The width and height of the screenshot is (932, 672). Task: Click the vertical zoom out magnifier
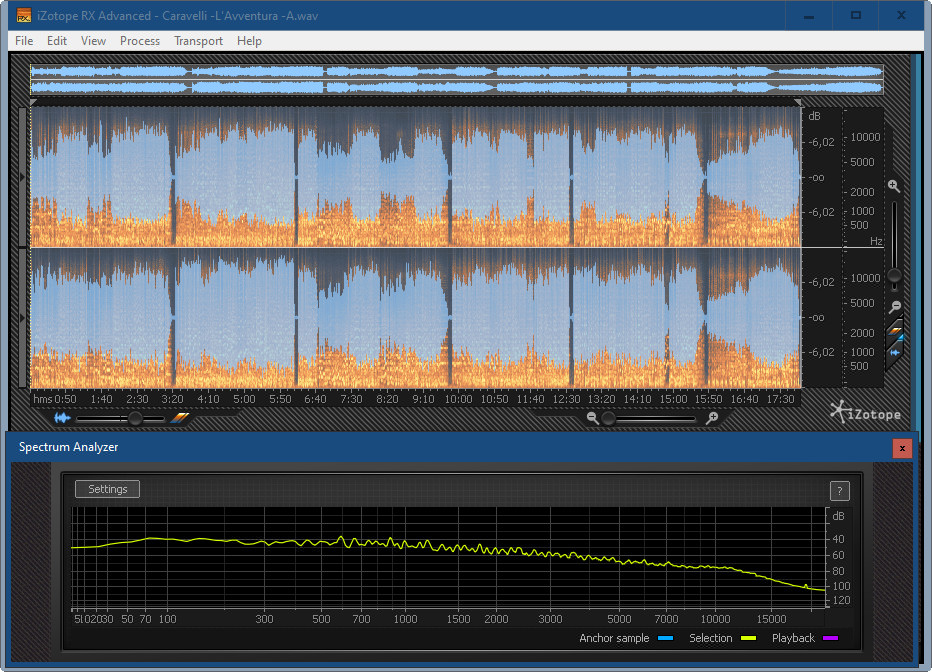pyautogui.click(x=895, y=307)
